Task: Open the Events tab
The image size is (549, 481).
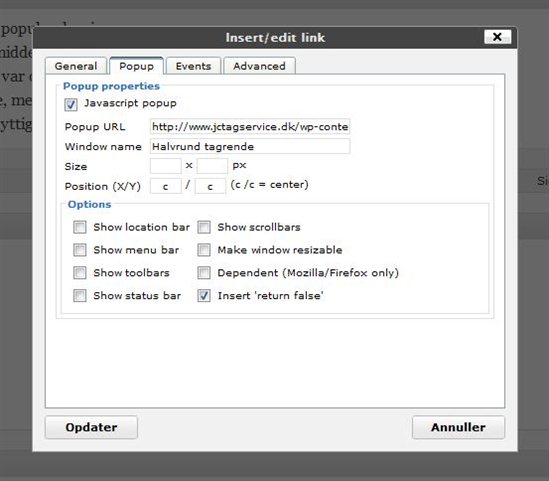Action: pyautogui.click(x=193, y=66)
